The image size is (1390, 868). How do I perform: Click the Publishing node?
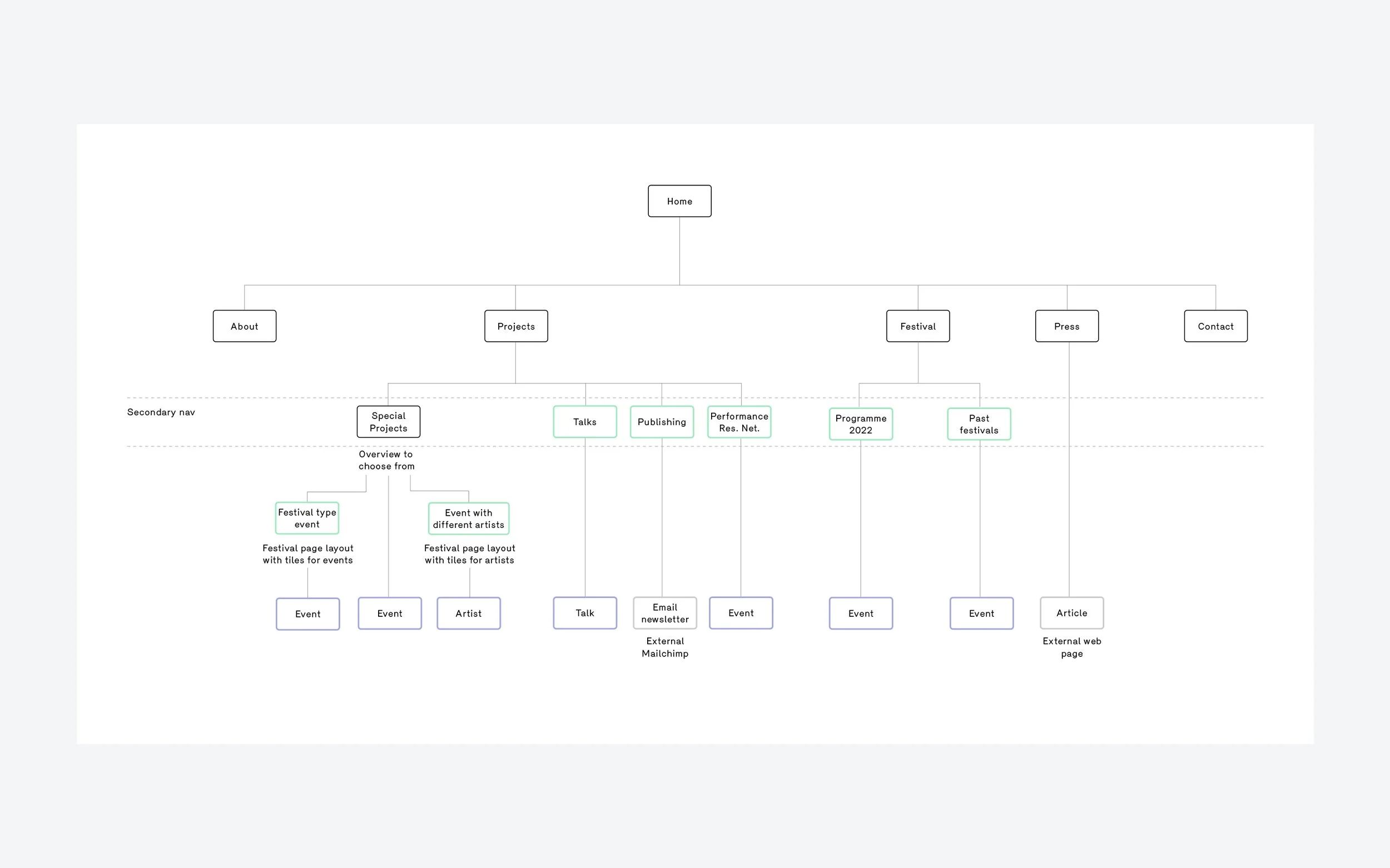(x=662, y=422)
